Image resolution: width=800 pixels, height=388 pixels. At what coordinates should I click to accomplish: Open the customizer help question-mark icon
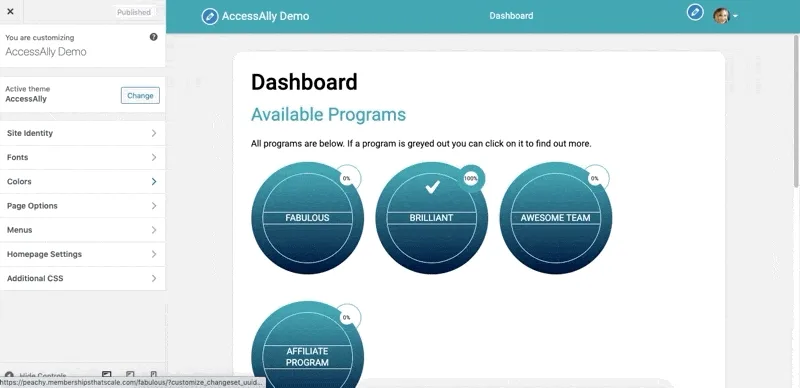(154, 37)
